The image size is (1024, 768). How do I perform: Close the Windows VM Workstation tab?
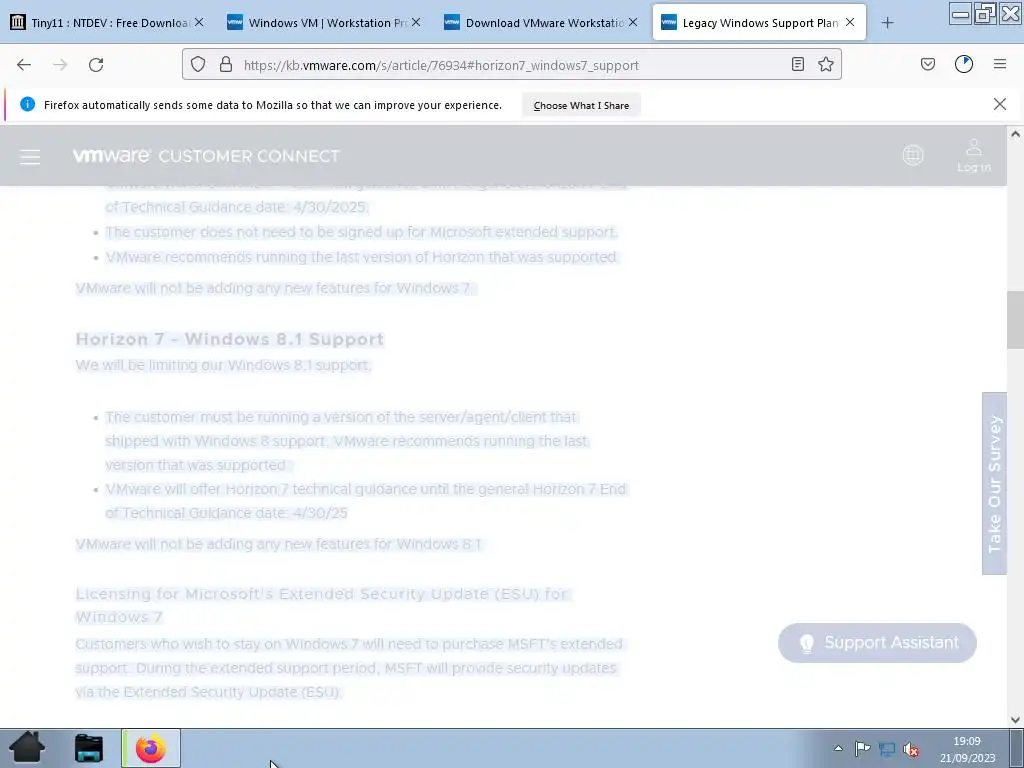coord(416,22)
